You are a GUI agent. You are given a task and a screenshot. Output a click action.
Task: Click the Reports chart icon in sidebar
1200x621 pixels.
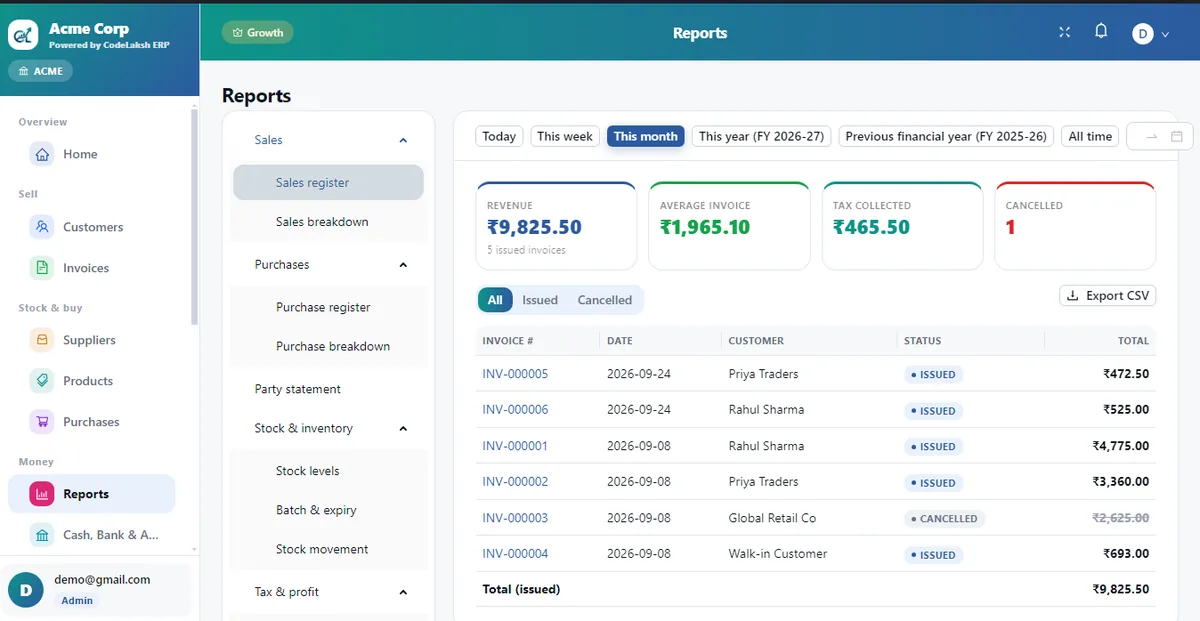42,494
